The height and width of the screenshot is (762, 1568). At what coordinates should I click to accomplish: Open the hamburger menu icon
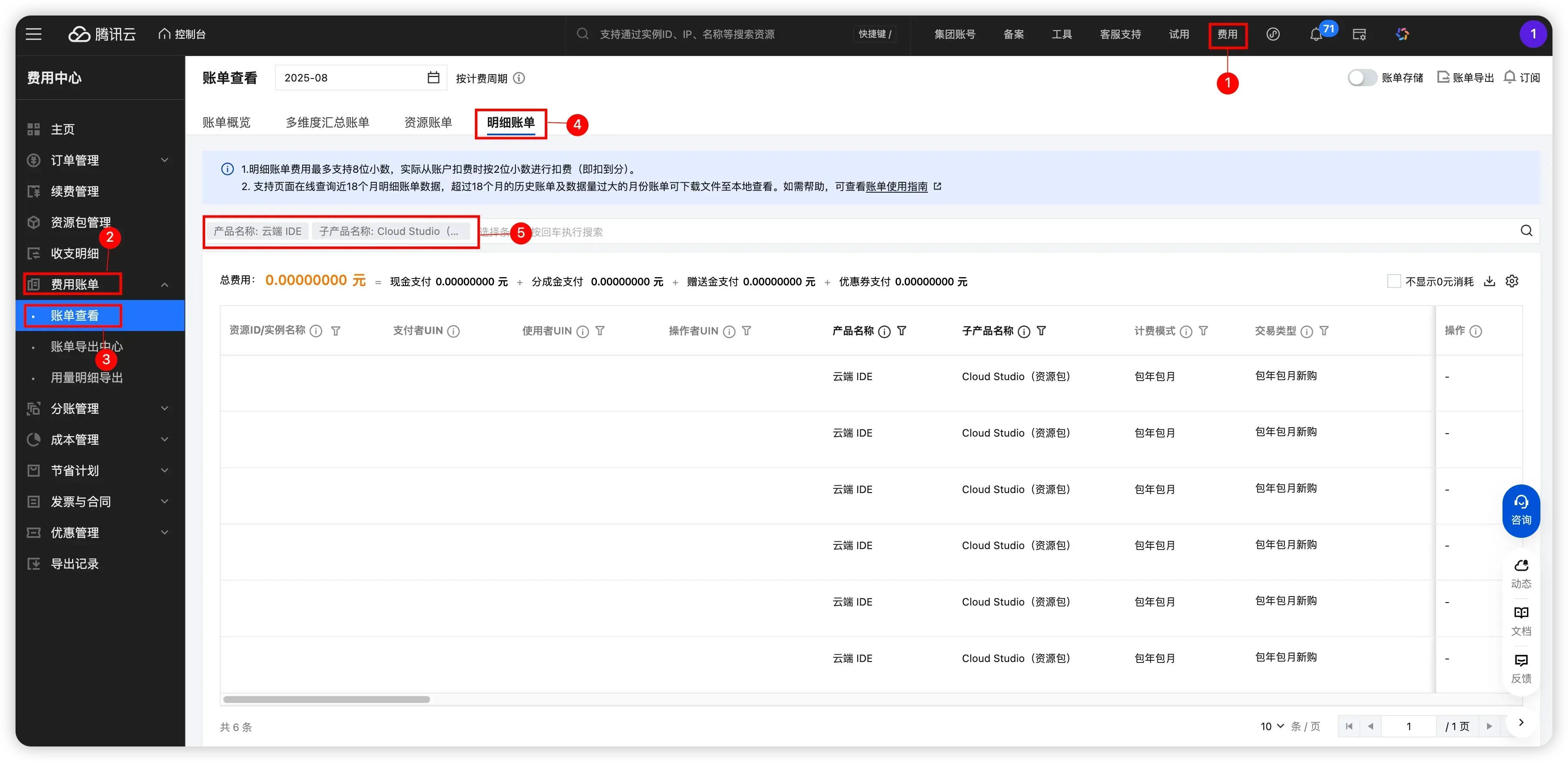[34, 34]
